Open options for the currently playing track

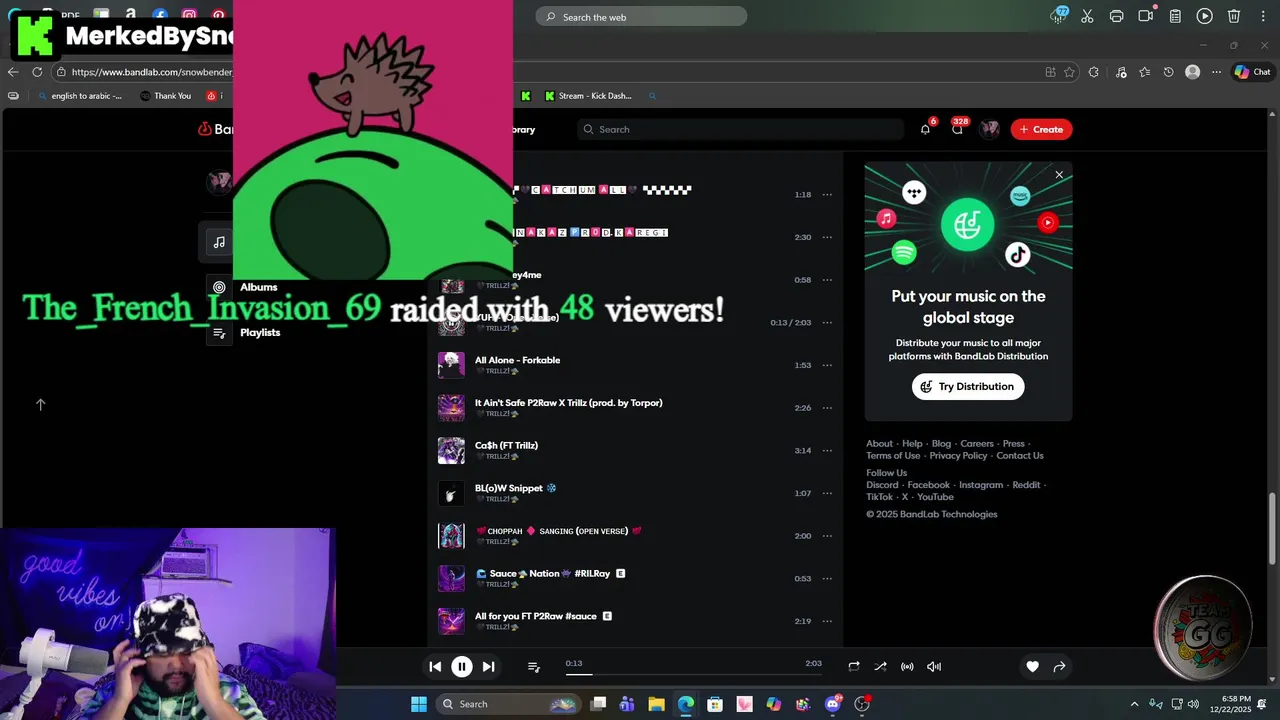(x=827, y=323)
